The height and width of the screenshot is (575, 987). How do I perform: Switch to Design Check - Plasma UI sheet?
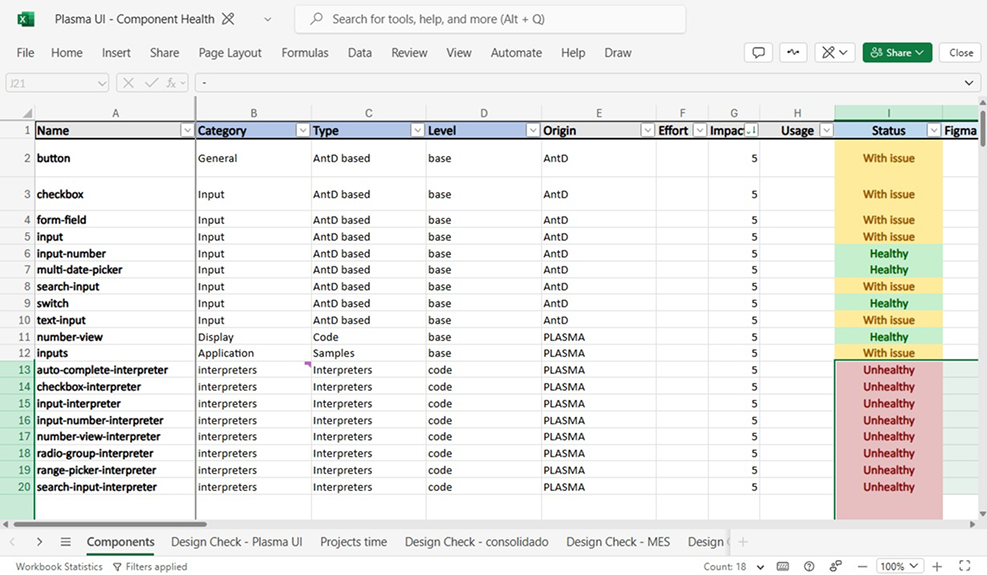tap(236, 542)
